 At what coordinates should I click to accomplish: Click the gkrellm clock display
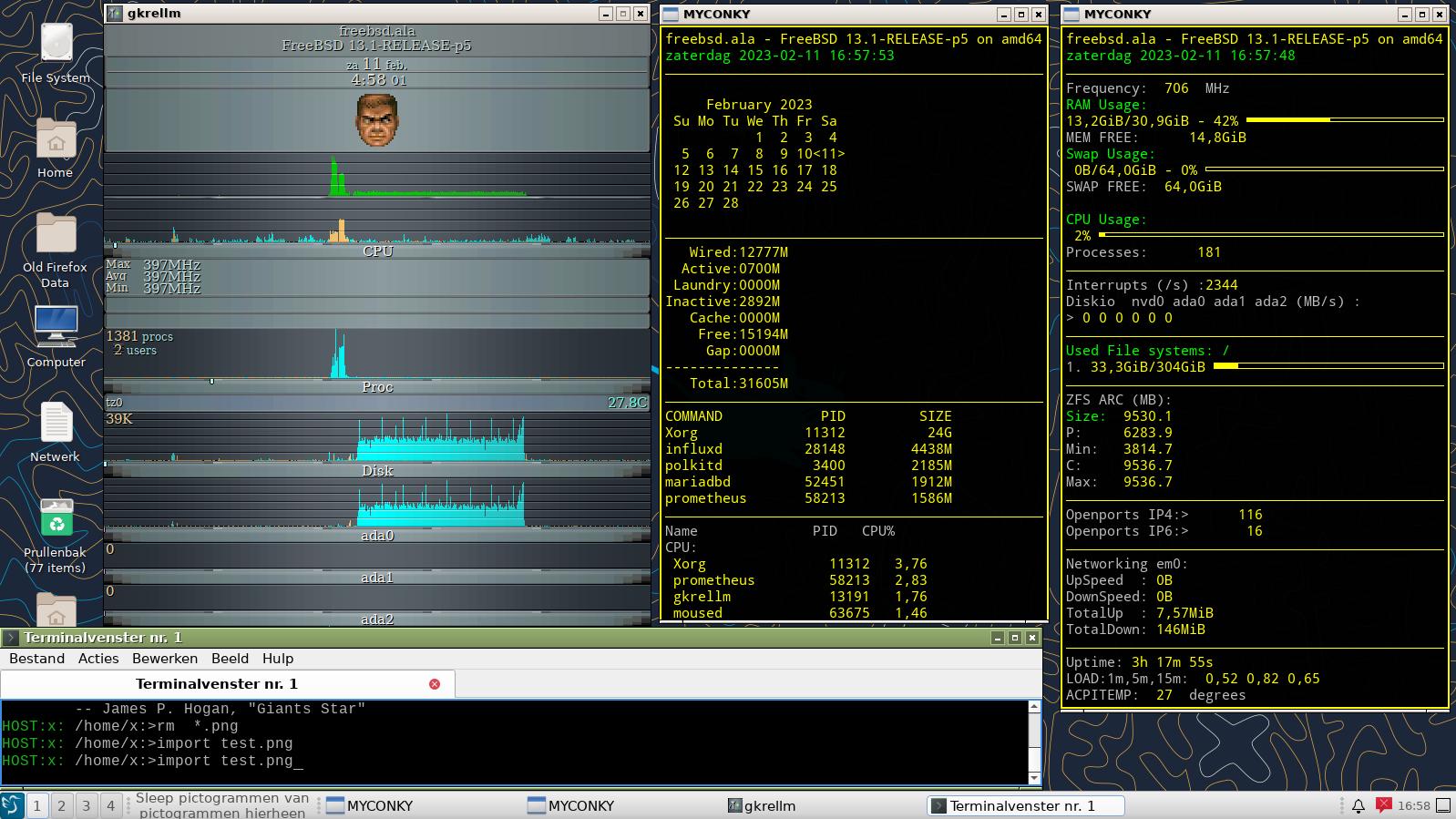pyautogui.click(x=378, y=80)
